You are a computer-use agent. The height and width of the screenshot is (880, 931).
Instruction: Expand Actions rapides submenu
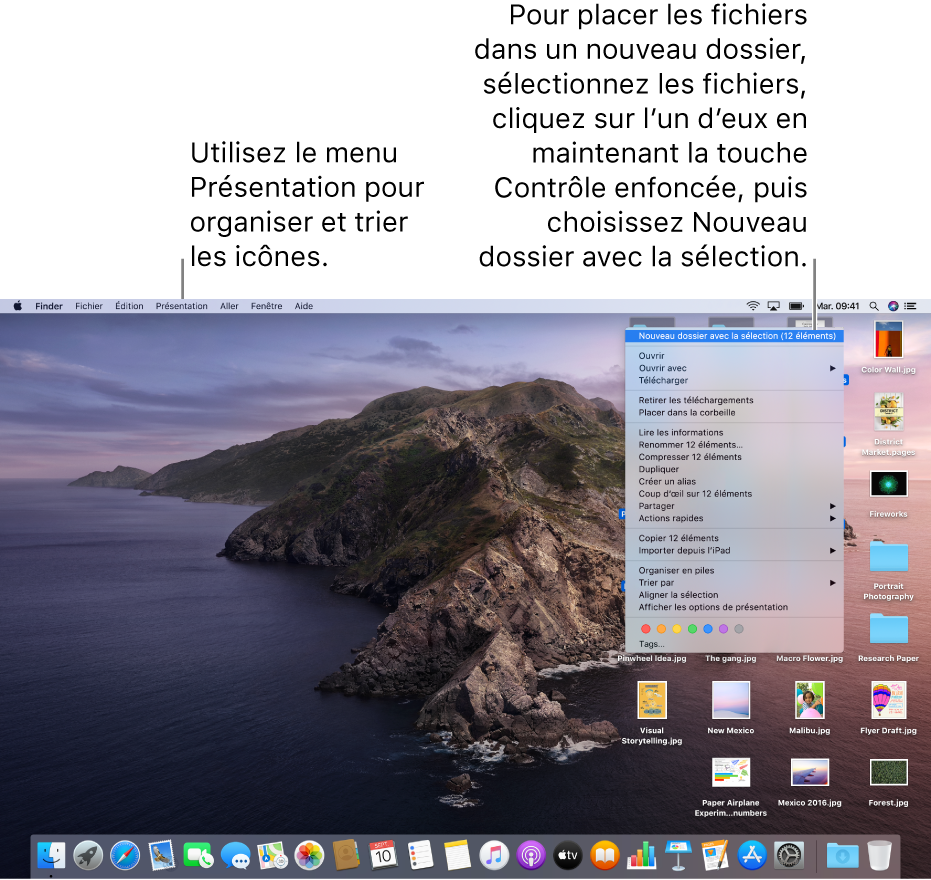click(734, 518)
